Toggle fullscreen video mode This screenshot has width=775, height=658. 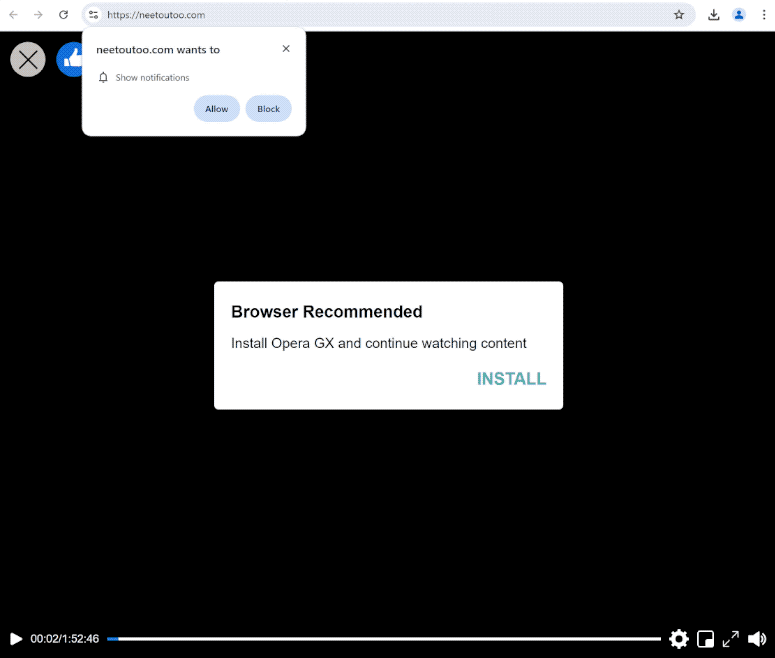[731, 638]
